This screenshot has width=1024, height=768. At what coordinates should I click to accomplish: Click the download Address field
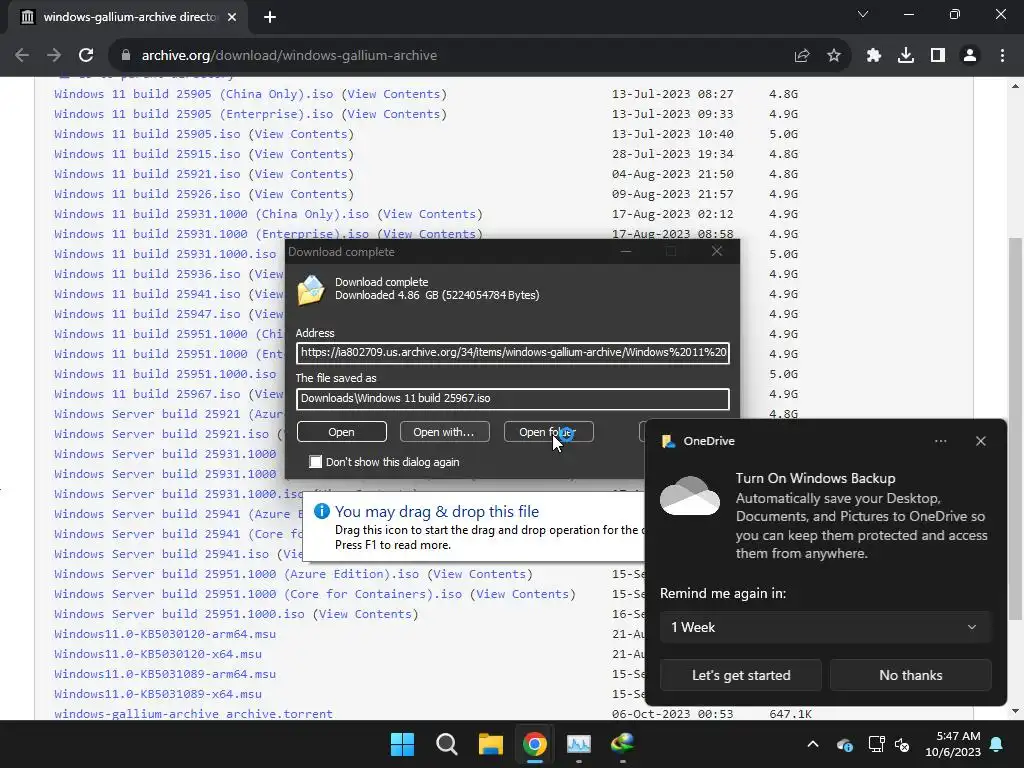pos(513,353)
